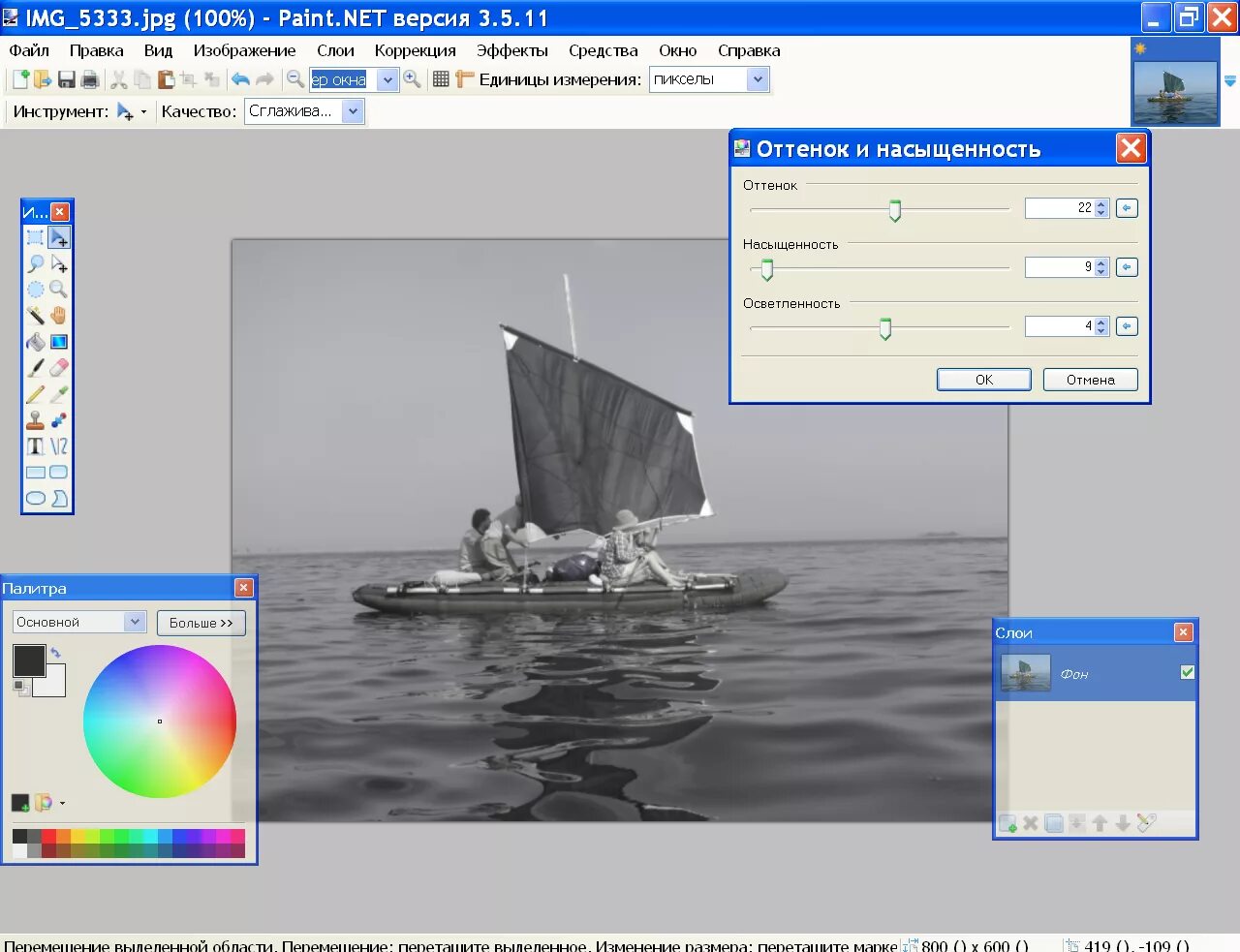1240x952 pixels.
Task: Click the Насыщенность slider handle
Action: tap(767, 269)
